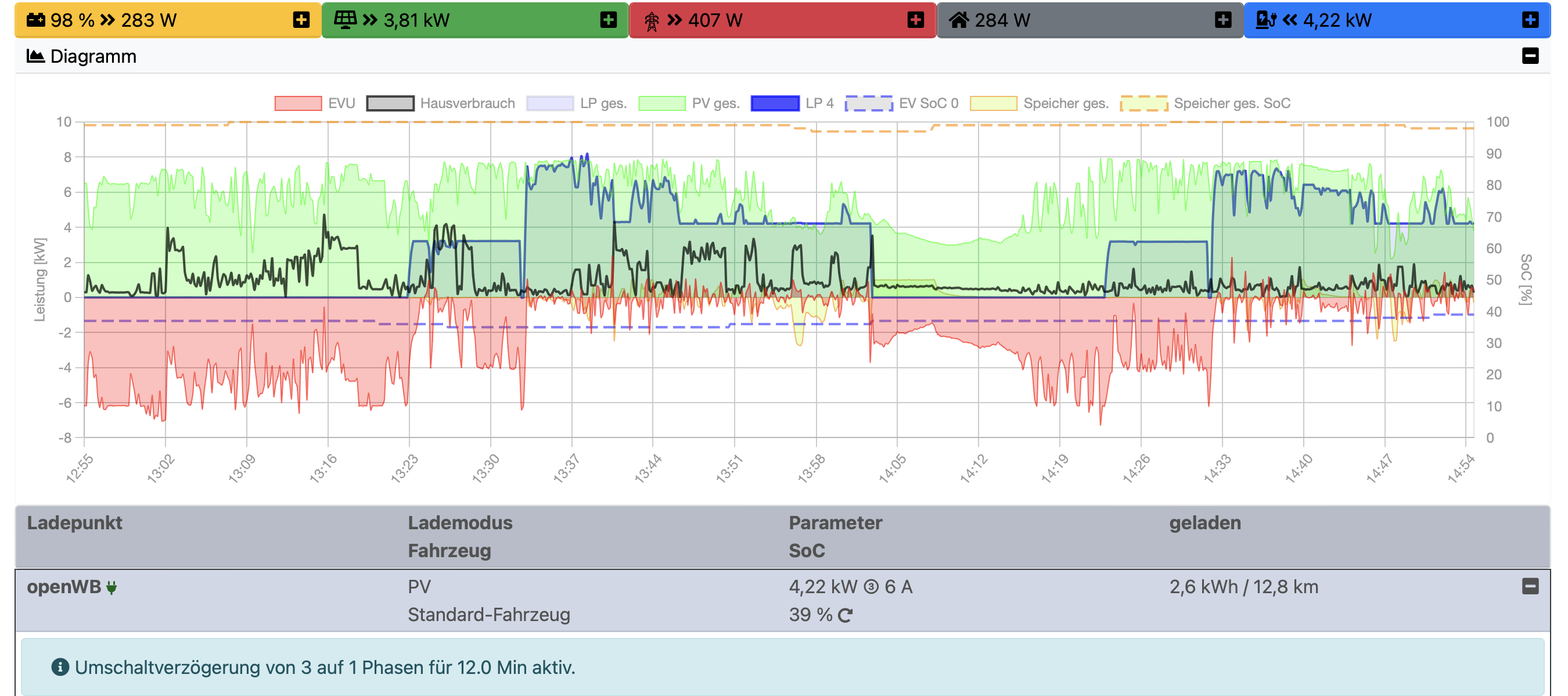This screenshot has width=1568, height=696.
Task: Click the battery icon in yellow card
Action: [36, 20]
